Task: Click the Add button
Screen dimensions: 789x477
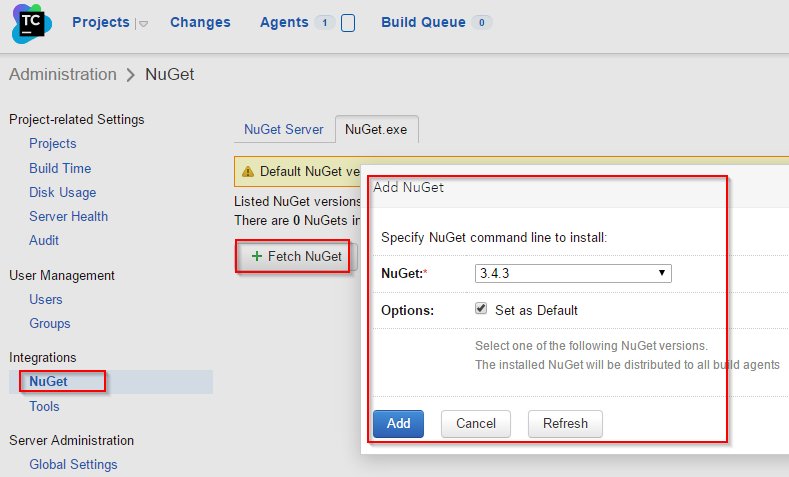Action: tap(399, 424)
